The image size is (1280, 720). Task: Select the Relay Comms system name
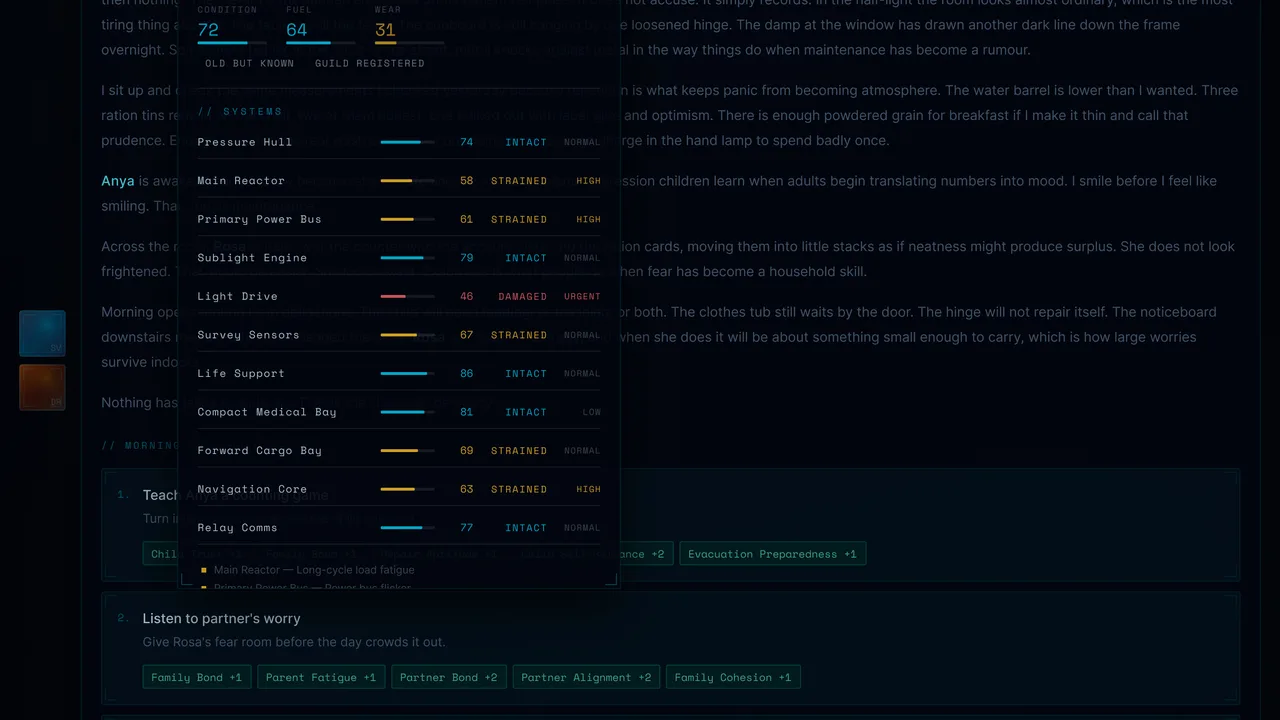tap(238, 528)
